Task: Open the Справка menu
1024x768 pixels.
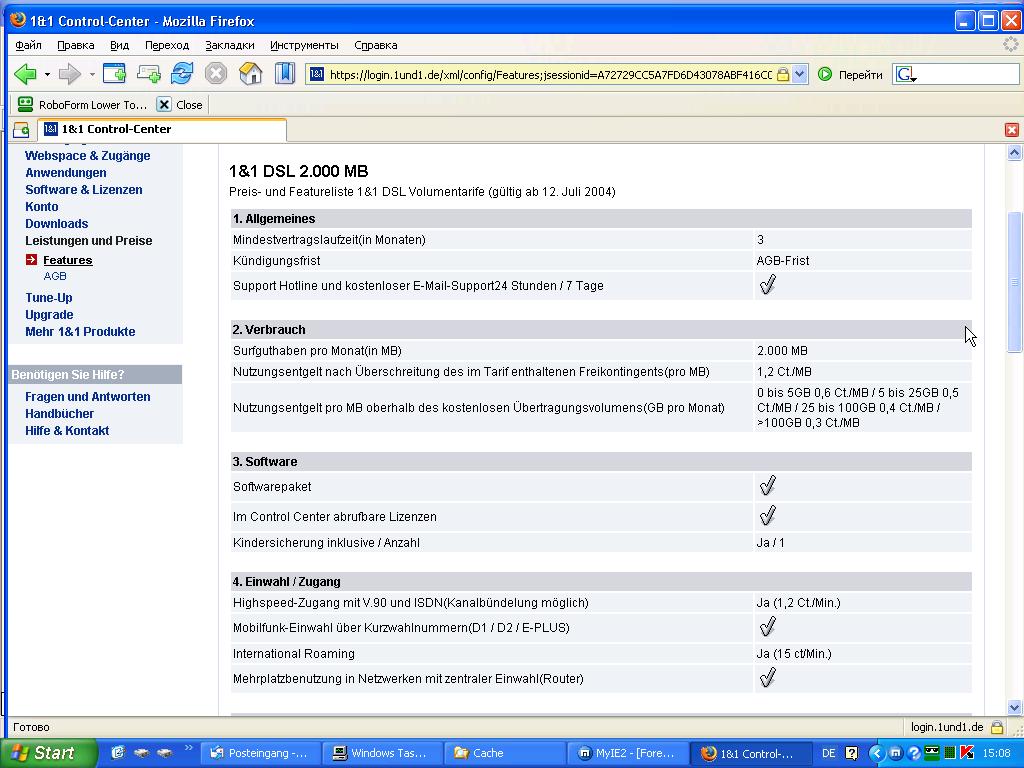Action: pyautogui.click(x=376, y=45)
